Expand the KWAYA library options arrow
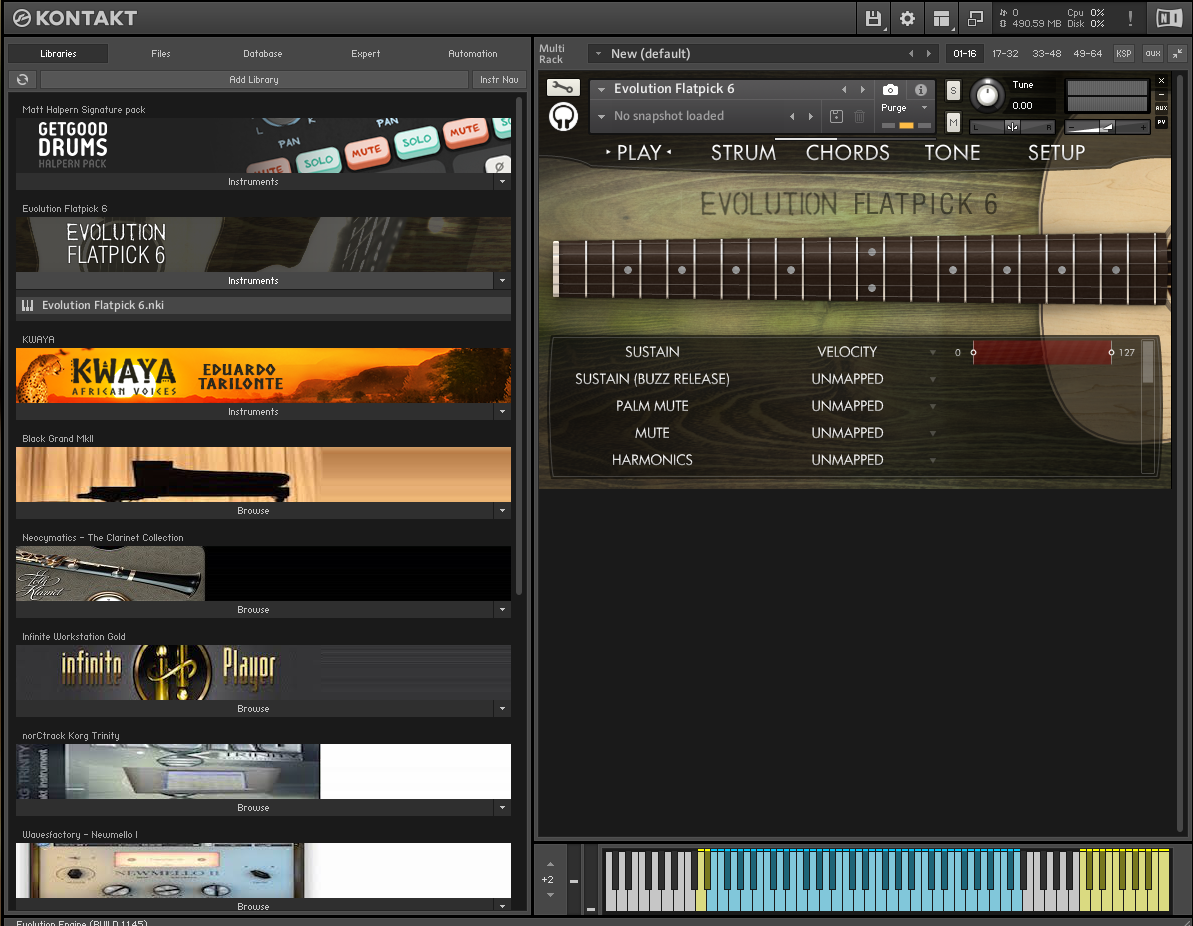This screenshot has width=1193, height=926. [x=502, y=412]
